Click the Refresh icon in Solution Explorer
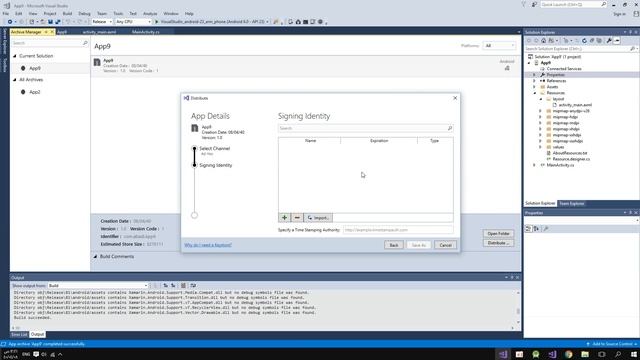This screenshot has height=360, width=640. click(x=584, y=40)
